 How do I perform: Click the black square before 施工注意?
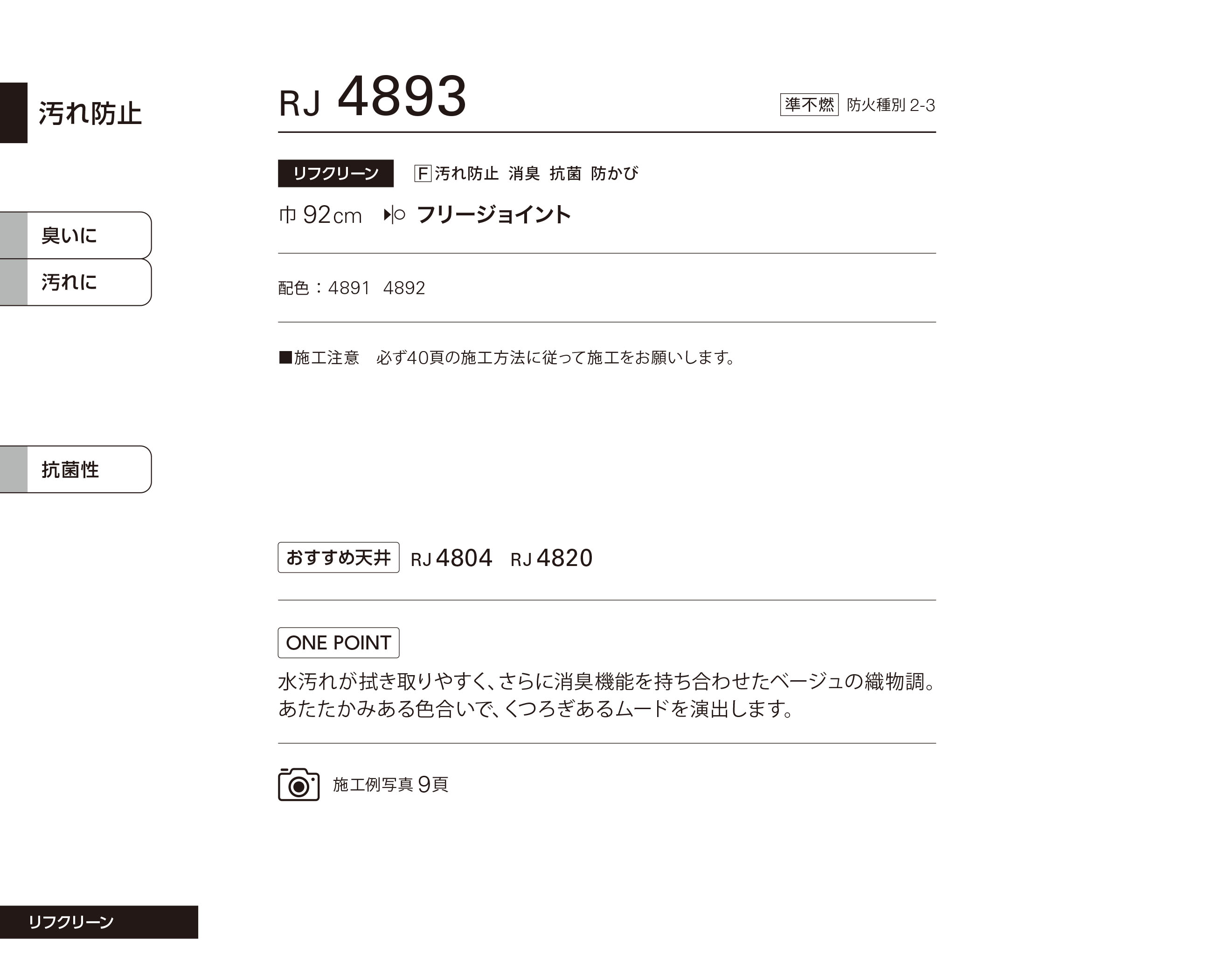pos(285,358)
